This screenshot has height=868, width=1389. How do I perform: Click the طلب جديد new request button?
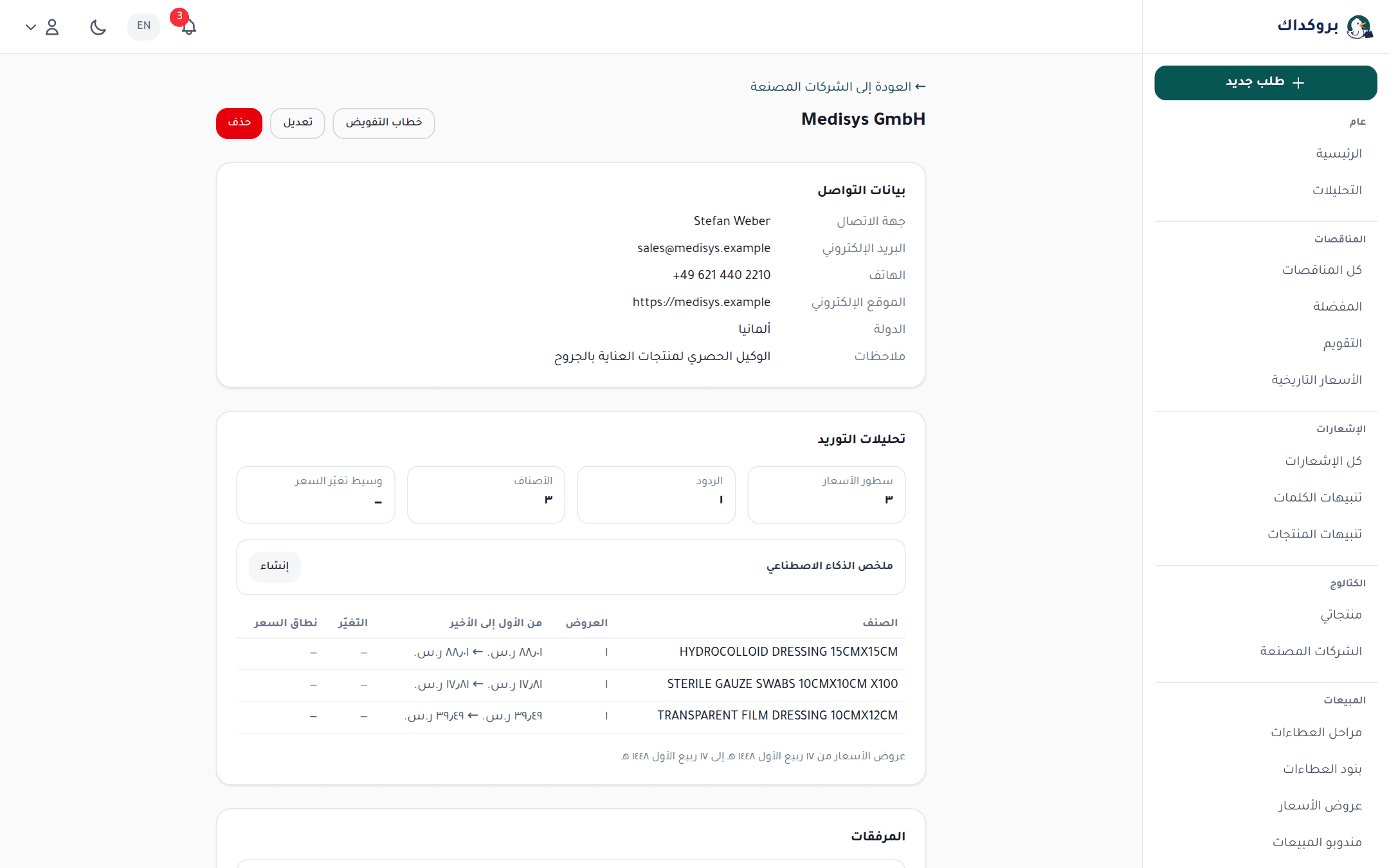(1266, 82)
